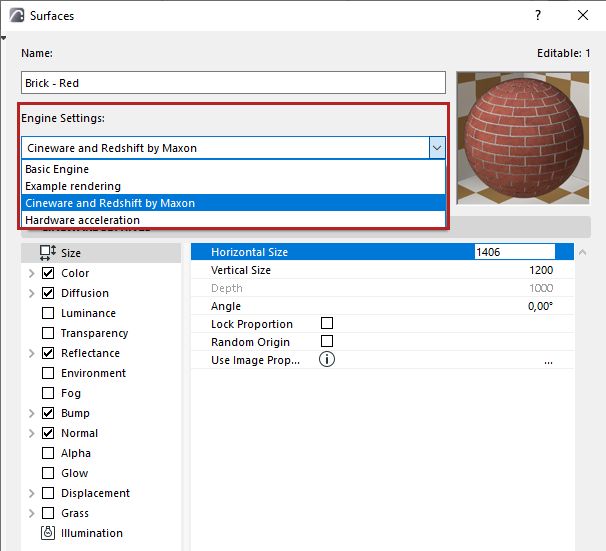Click the Illumination lamp icon
The image size is (606, 551).
[x=48, y=533]
